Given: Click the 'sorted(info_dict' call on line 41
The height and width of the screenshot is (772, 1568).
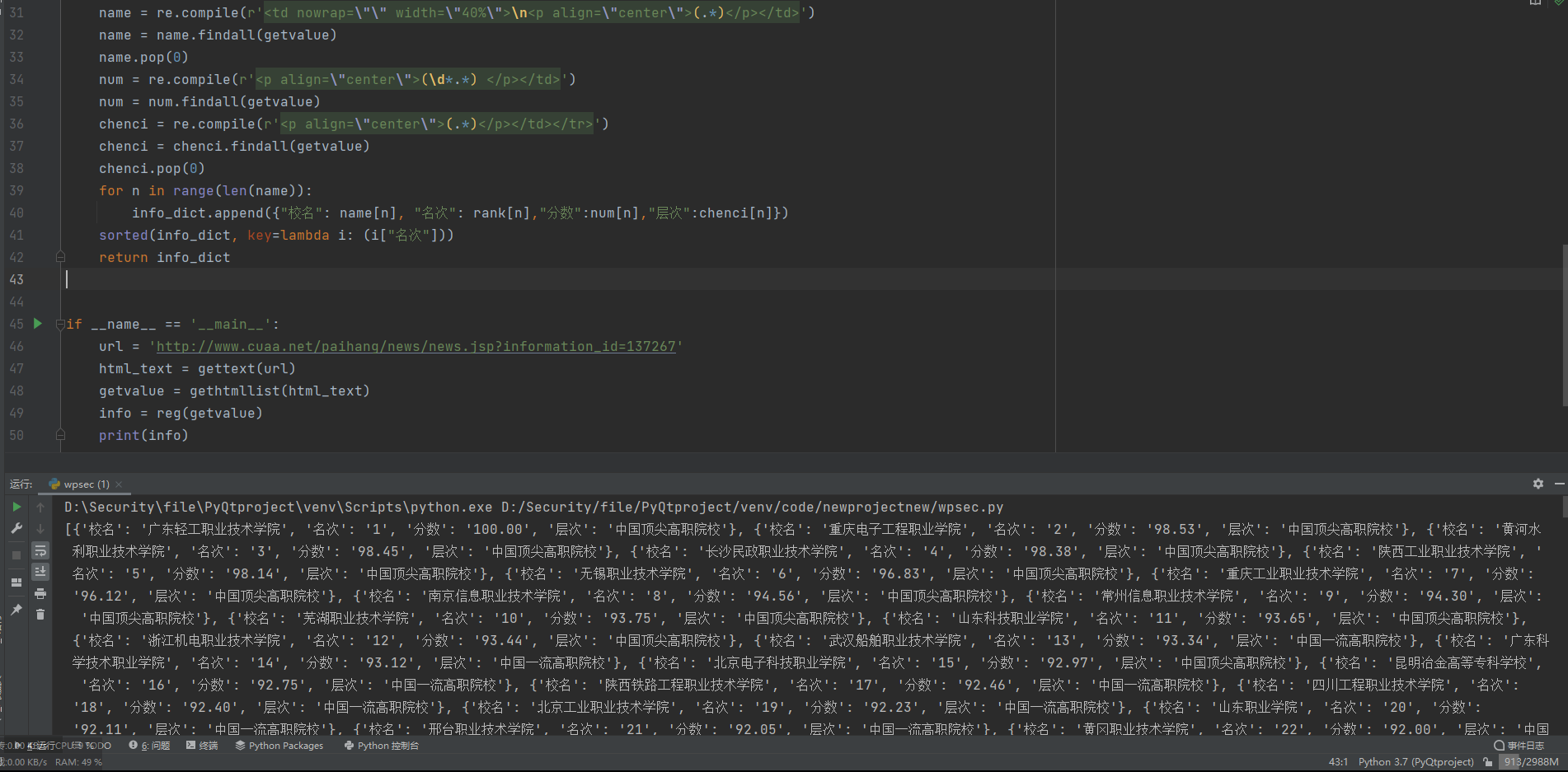Looking at the screenshot, I should pos(165,236).
